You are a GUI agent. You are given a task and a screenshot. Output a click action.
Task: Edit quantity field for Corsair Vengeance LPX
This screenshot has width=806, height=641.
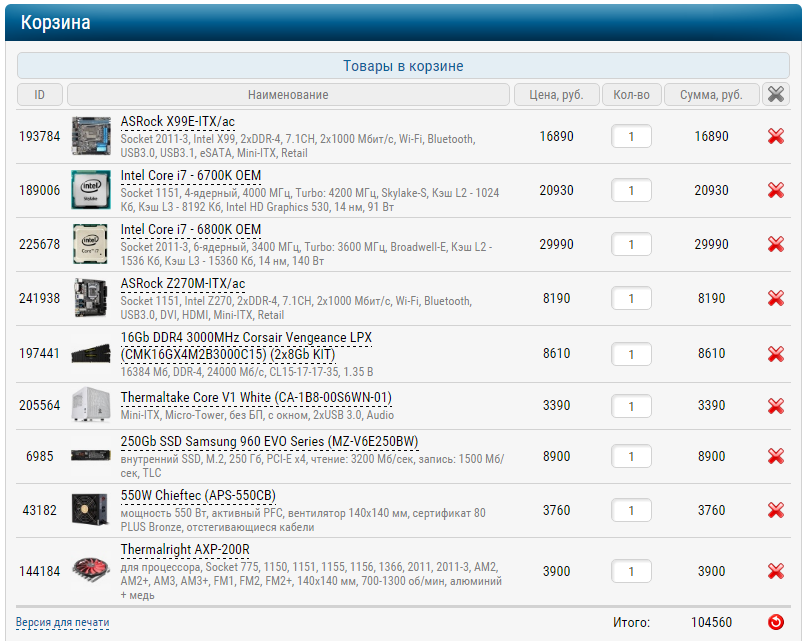click(631, 354)
